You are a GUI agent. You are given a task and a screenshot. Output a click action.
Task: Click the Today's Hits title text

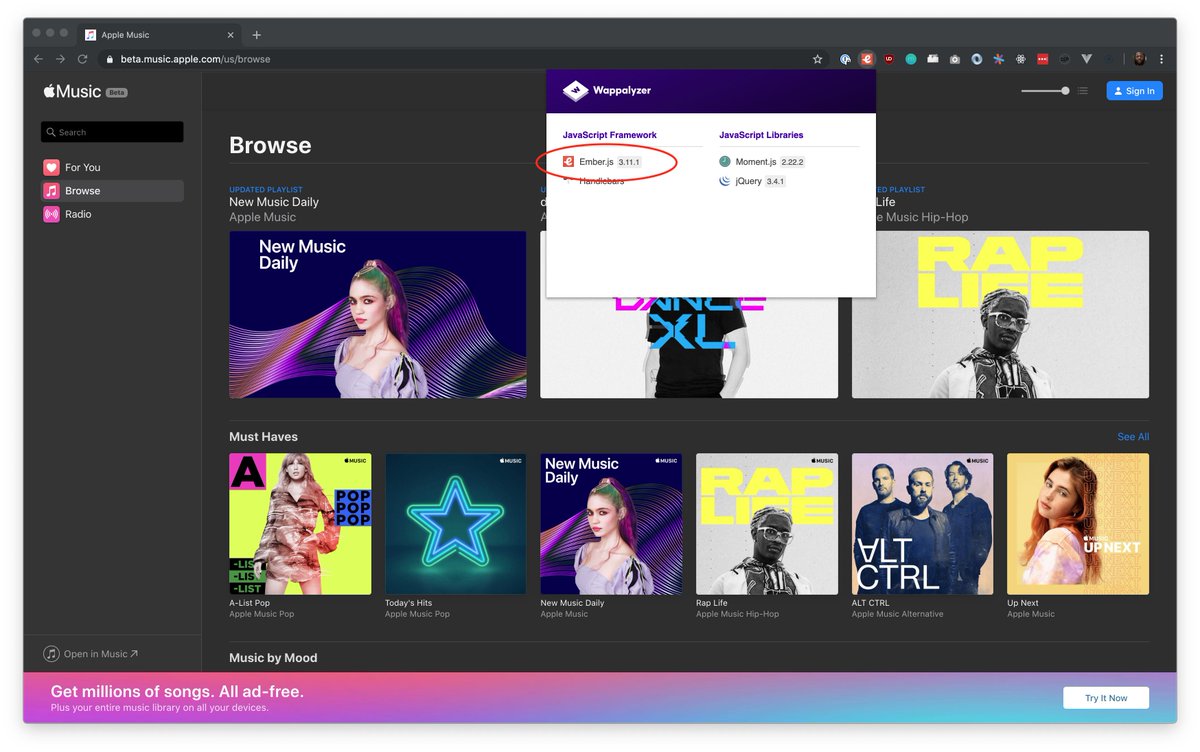tap(408, 603)
